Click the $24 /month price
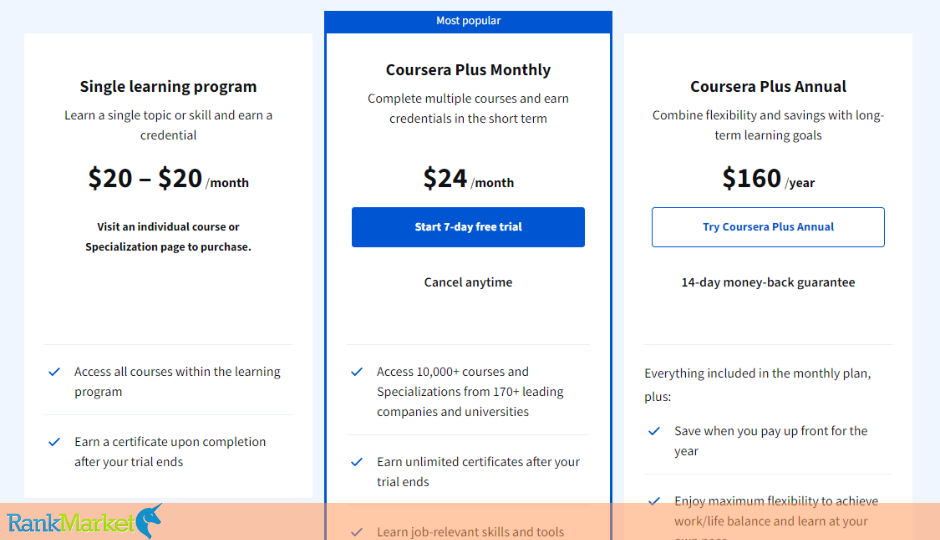 468,179
